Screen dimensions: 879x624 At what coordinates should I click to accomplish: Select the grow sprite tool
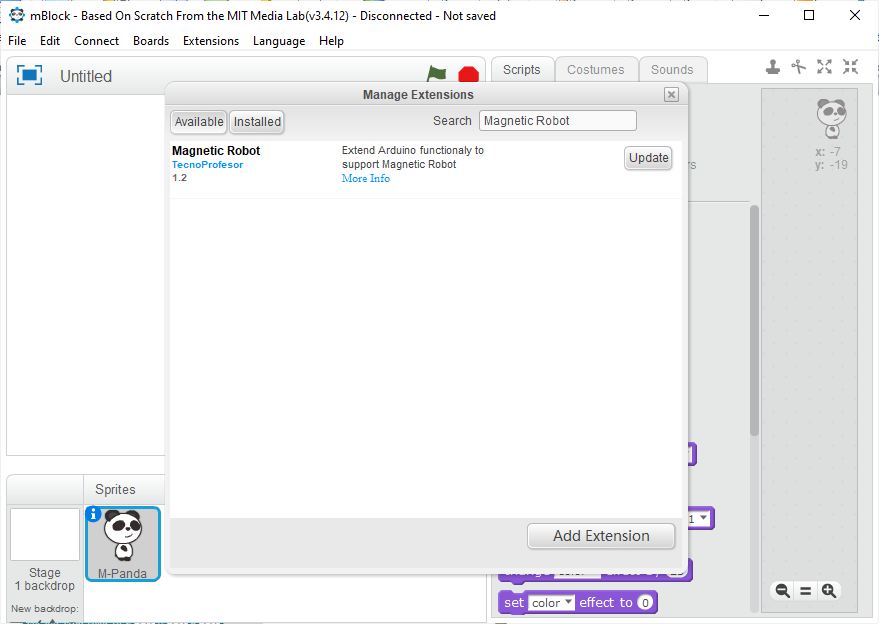point(824,67)
